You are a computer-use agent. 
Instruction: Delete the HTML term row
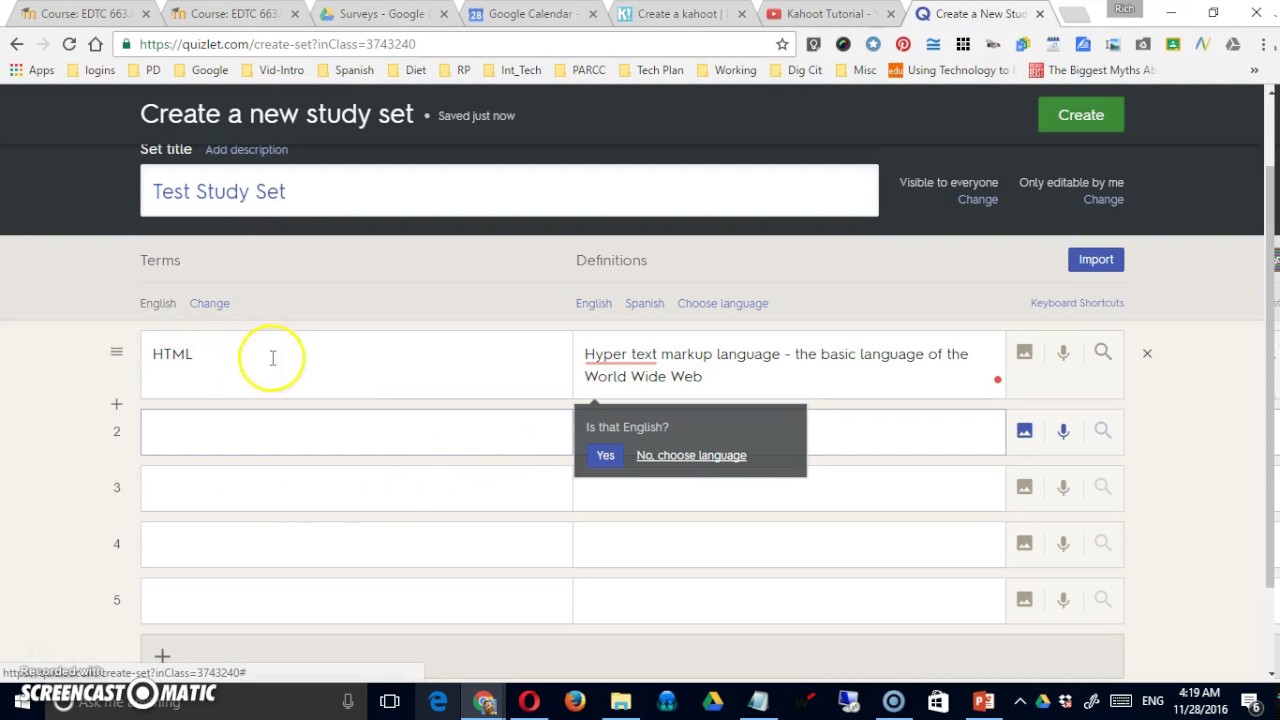point(1147,353)
